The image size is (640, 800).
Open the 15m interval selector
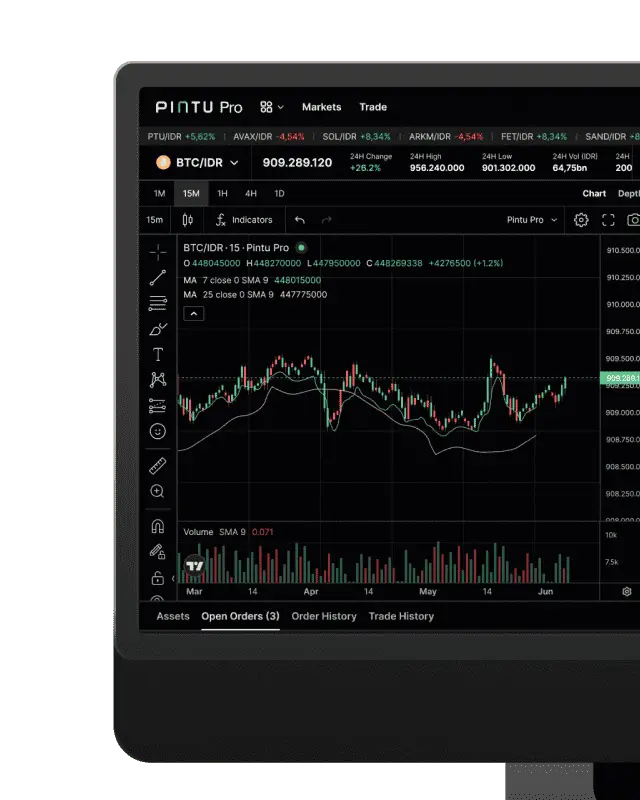(x=155, y=220)
